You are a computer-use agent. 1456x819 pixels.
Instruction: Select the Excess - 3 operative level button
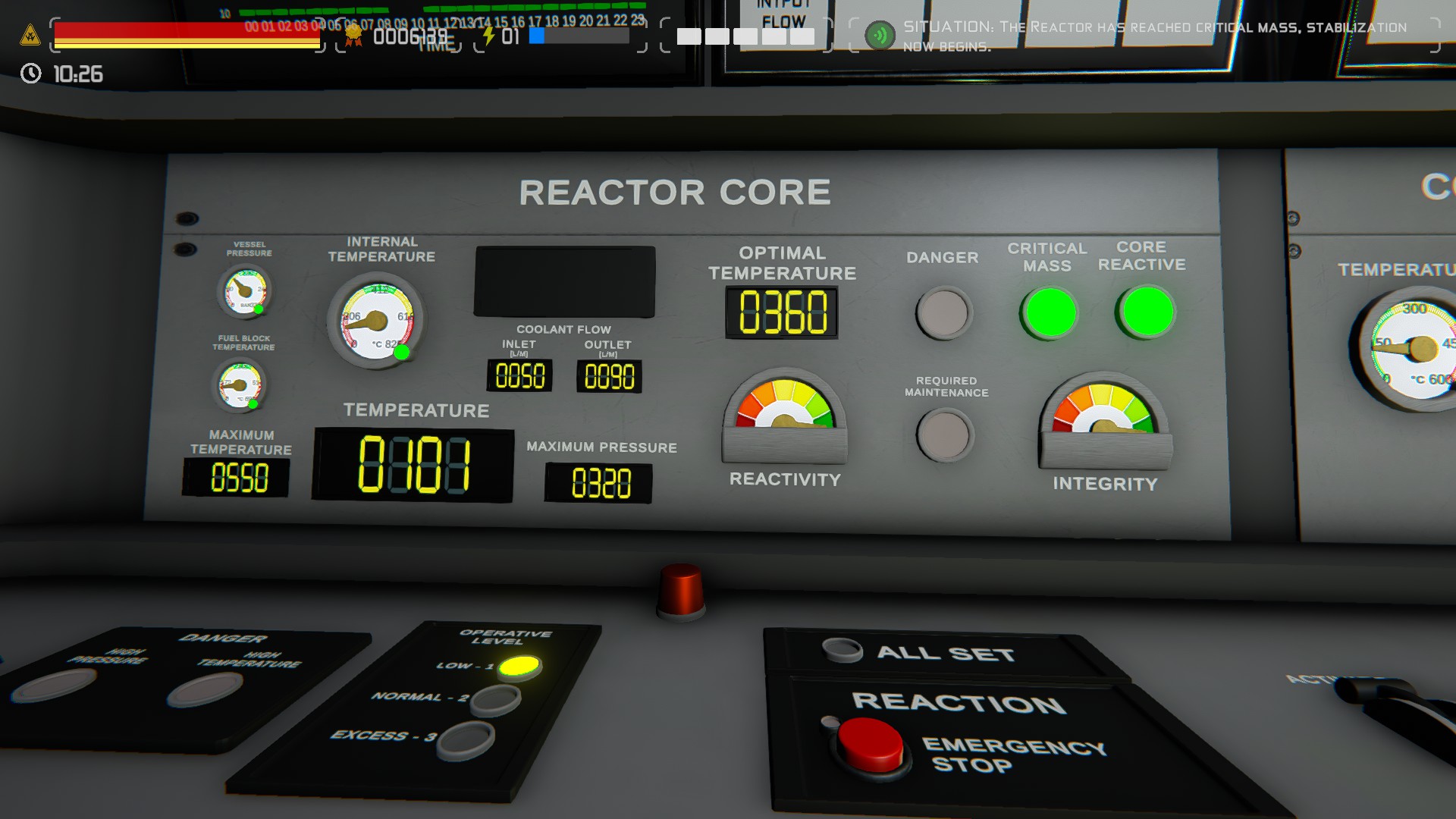click(466, 739)
